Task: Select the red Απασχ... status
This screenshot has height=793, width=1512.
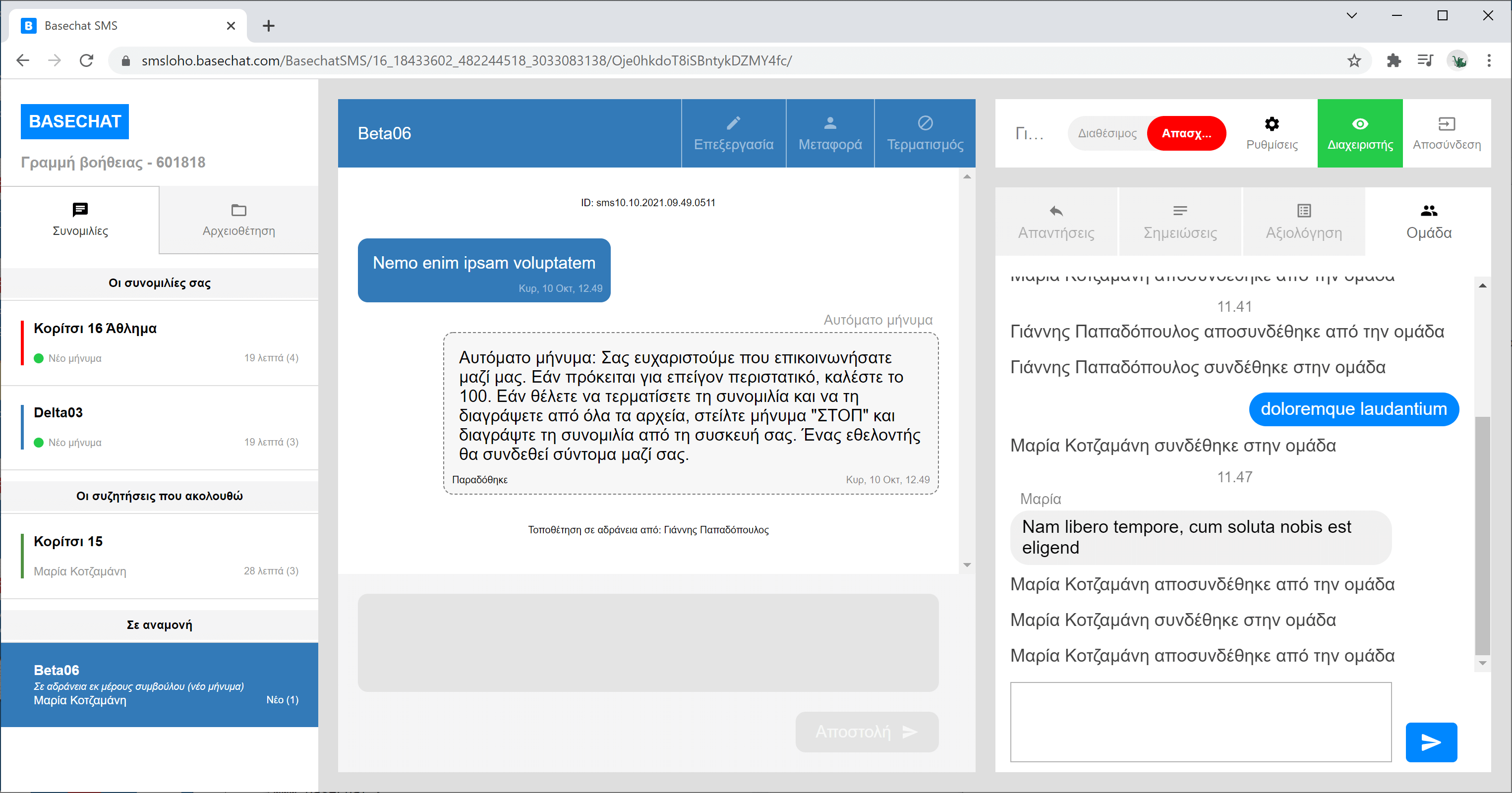Action: click(1186, 133)
